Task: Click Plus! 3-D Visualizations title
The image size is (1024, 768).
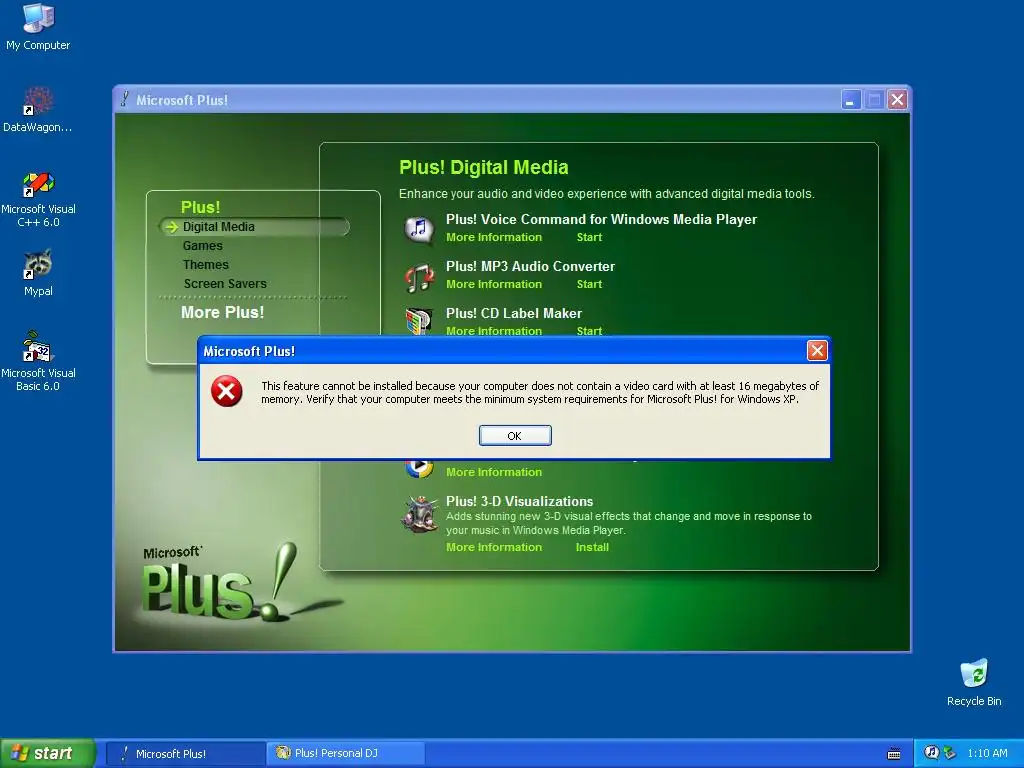Action: click(519, 502)
